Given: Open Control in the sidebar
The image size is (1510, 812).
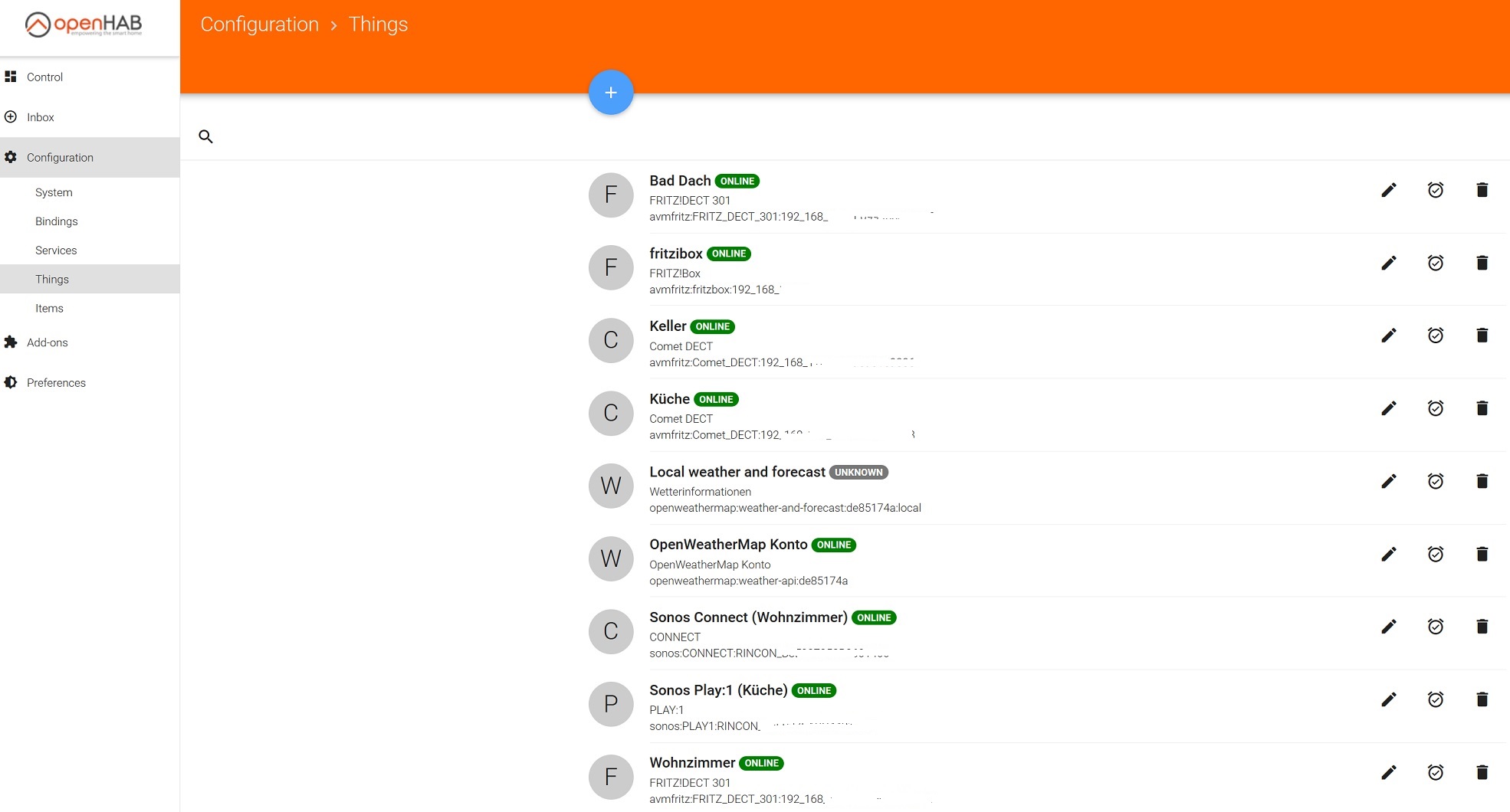Looking at the screenshot, I should coord(90,77).
